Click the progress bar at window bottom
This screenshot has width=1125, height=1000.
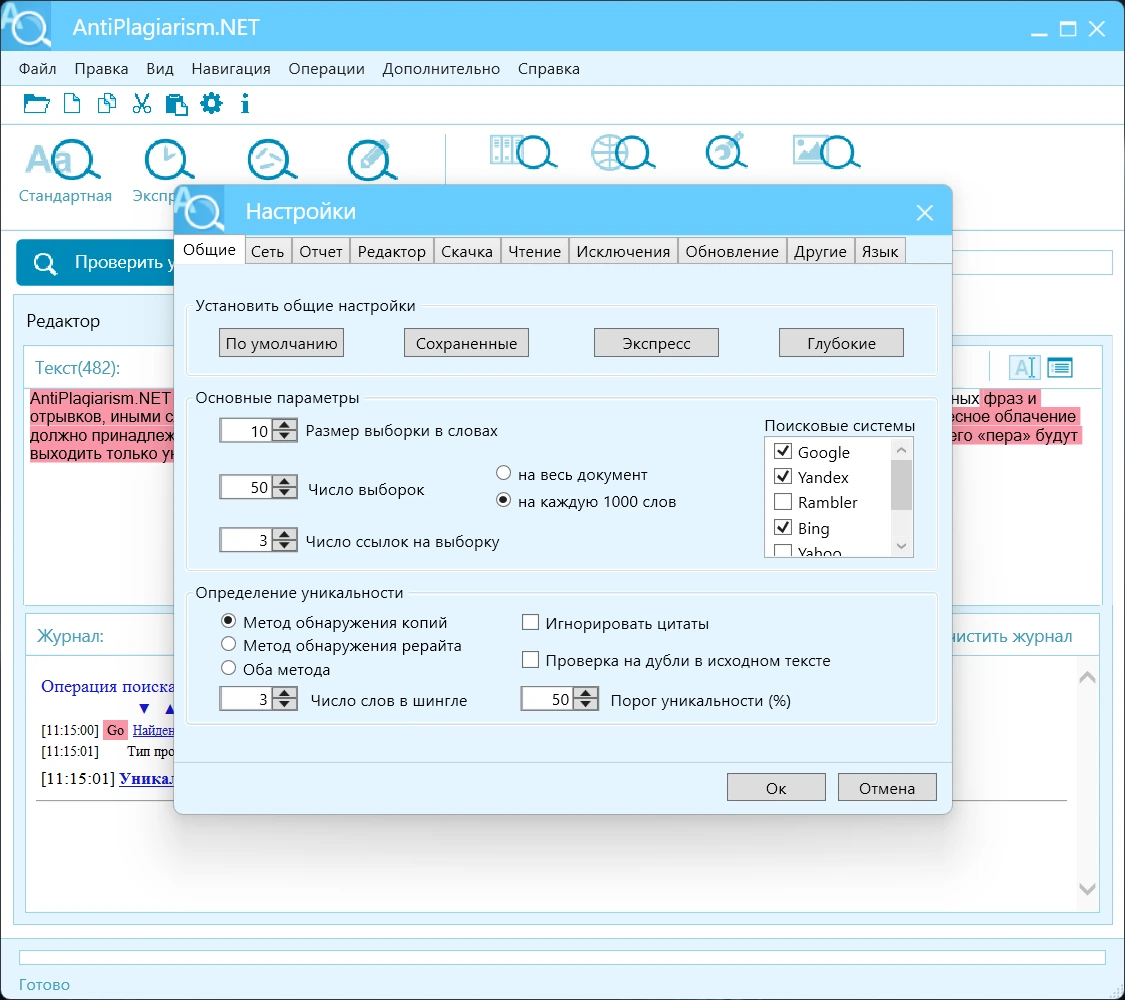pos(562,958)
